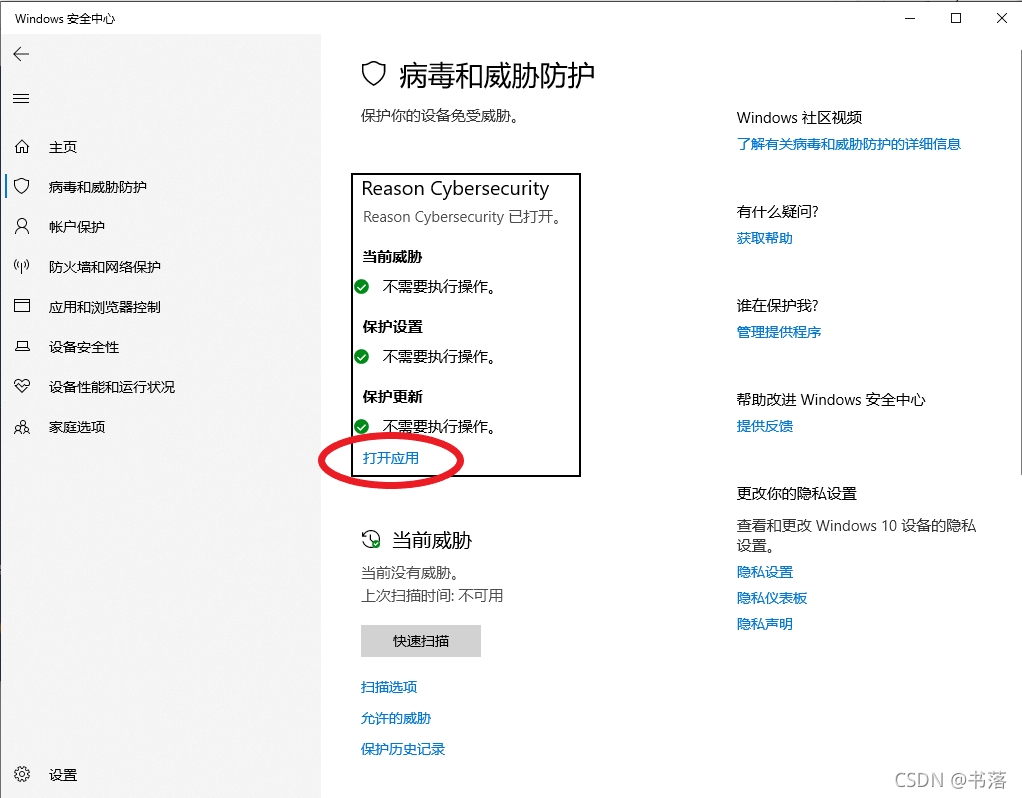Viewport: 1022px width, 798px height.
Task: Click 获取帮助 link
Action: click(765, 238)
